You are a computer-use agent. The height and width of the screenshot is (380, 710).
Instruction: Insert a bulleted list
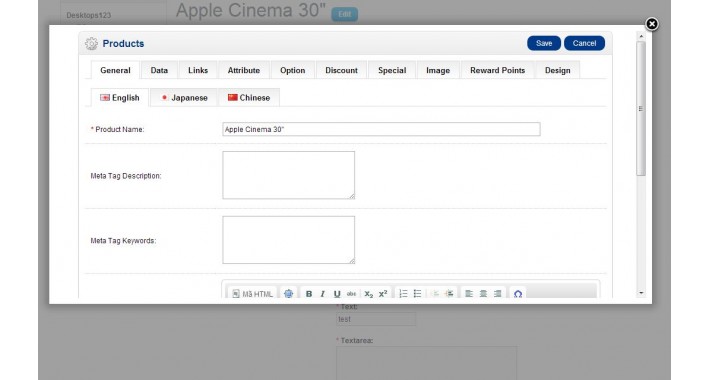417,293
